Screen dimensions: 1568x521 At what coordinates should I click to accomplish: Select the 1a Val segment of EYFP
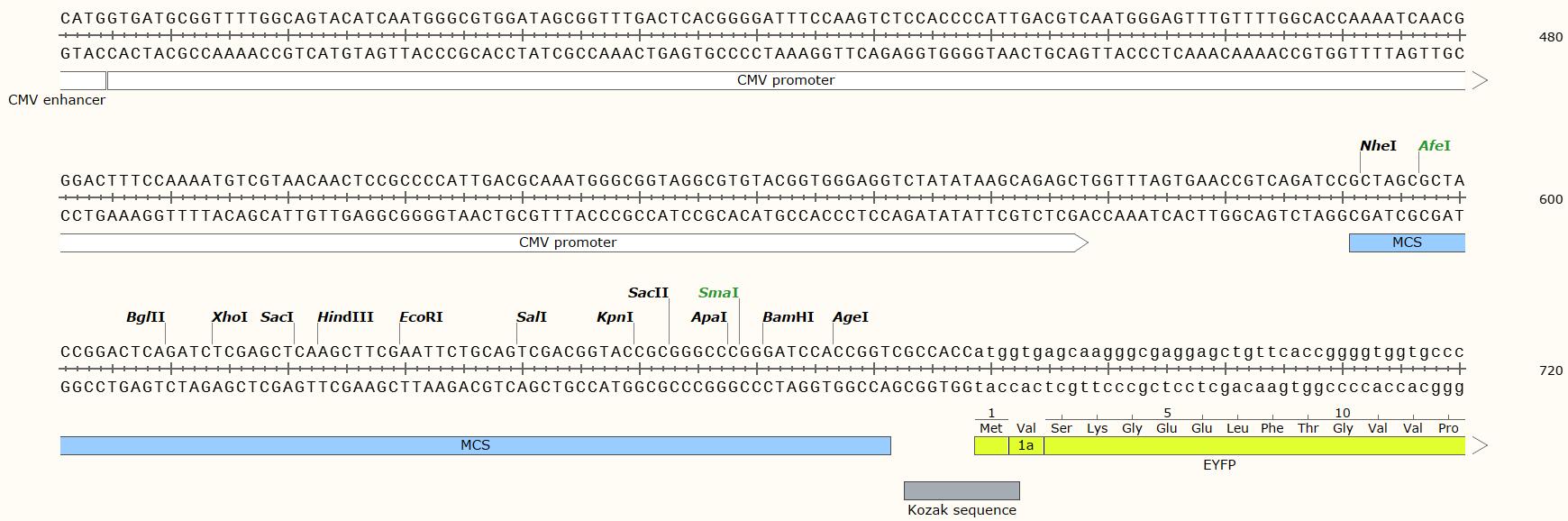coord(1026,445)
